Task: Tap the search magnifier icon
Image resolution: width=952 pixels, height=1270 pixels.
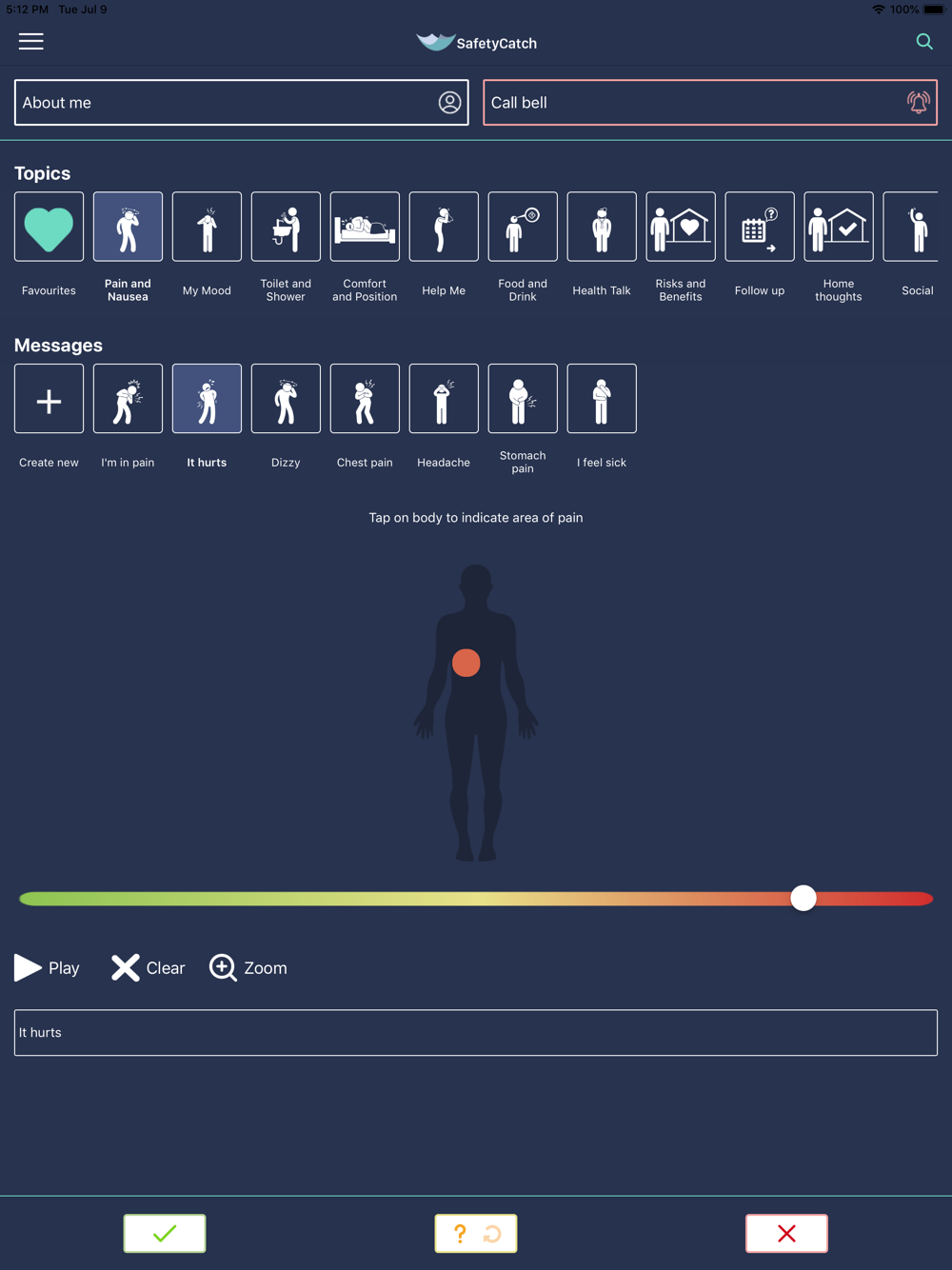Action: click(x=924, y=41)
